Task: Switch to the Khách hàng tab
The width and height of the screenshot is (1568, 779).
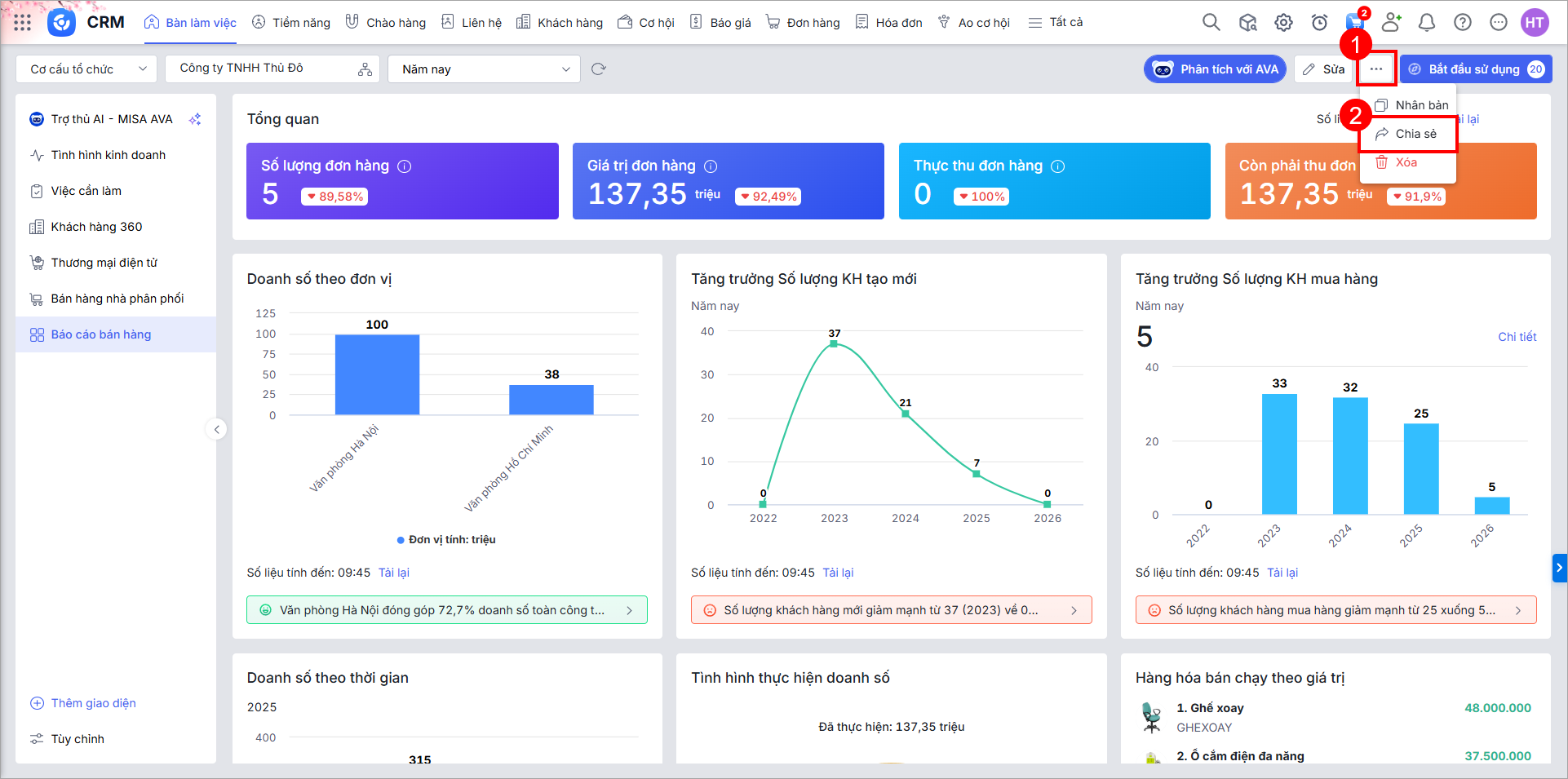Action: (x=560, y=23)
